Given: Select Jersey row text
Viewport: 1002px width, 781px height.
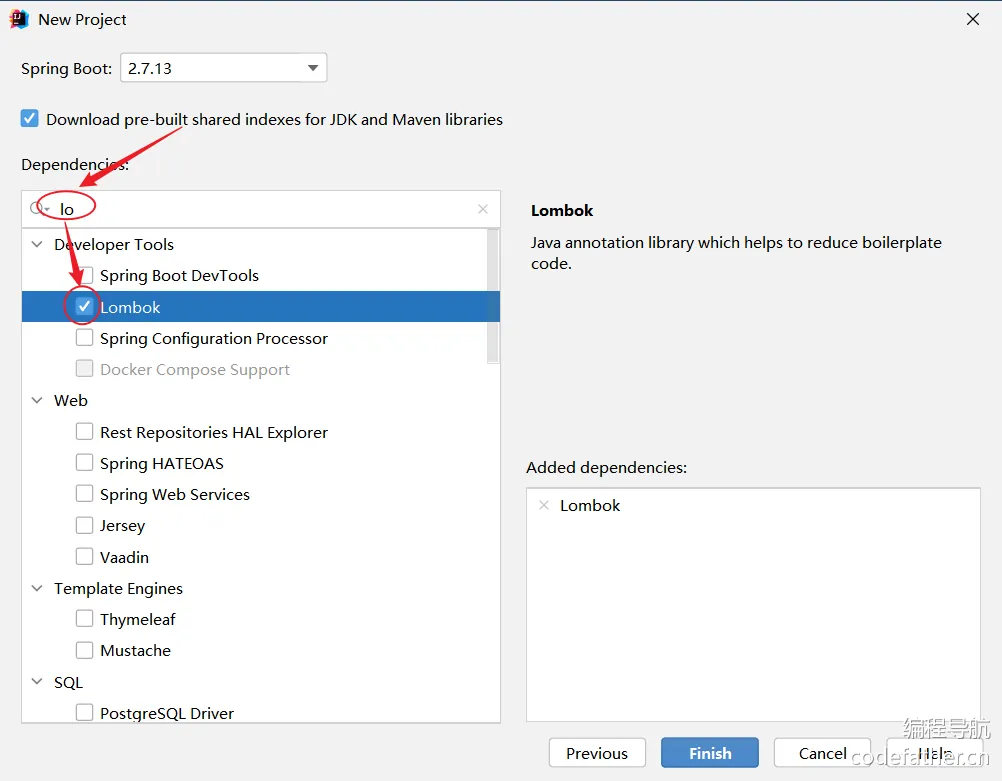Looking at the screenshot, I should tap(123, 526).
